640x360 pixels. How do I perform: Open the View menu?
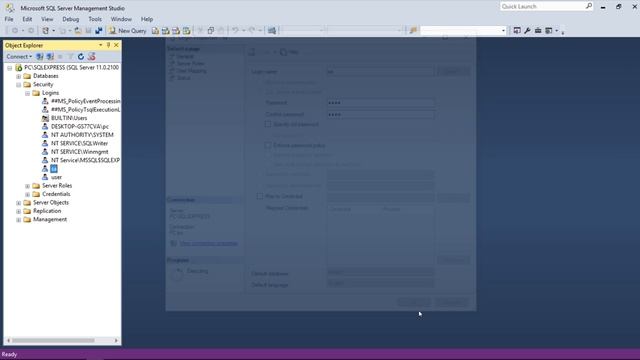[x=47, y=19]
